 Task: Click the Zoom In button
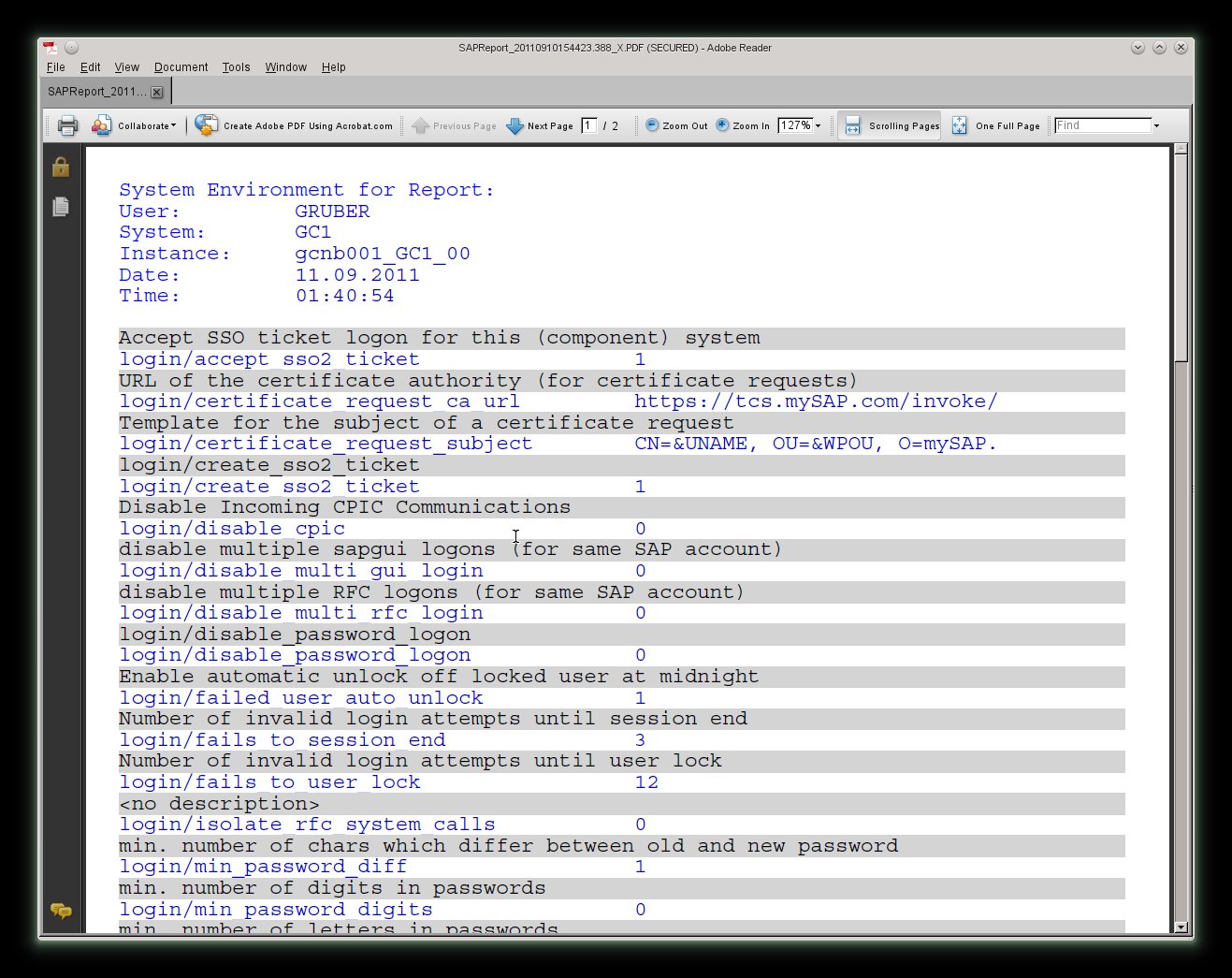point(743,125)
